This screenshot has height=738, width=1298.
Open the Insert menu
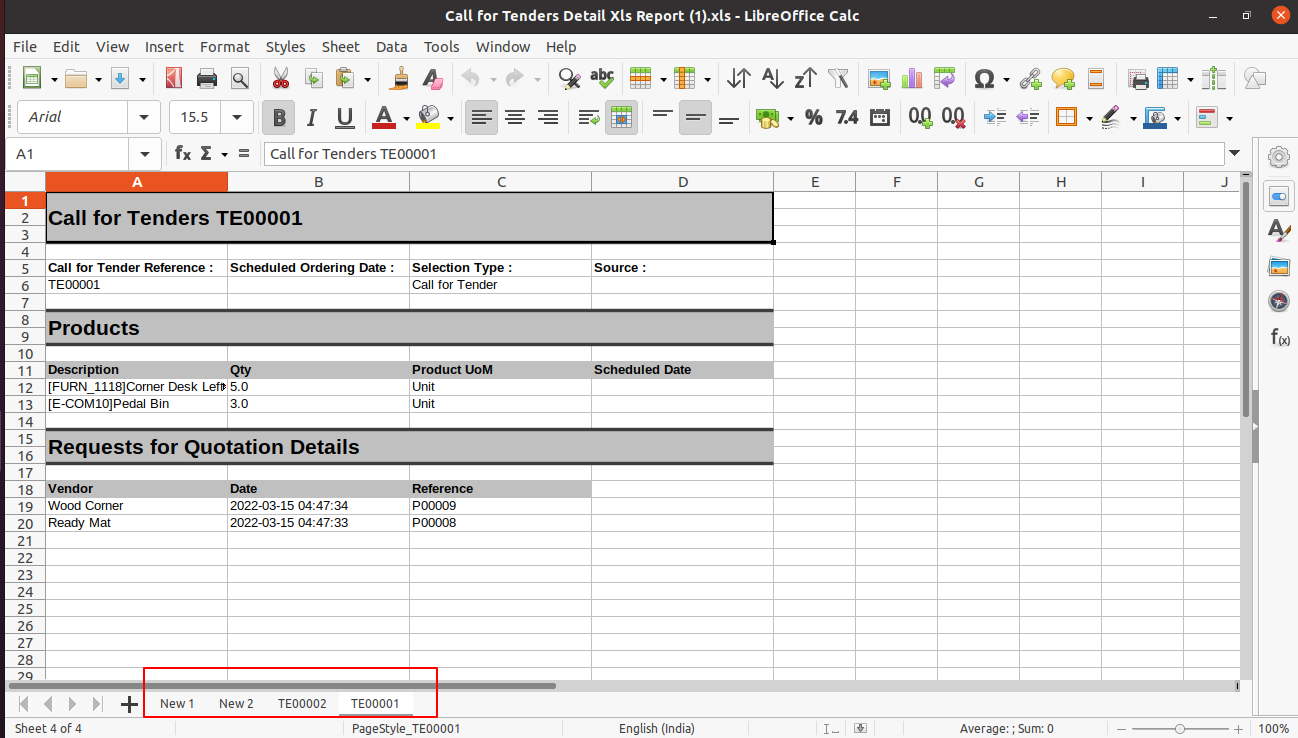pyautogui.click(x=164, y=46)
